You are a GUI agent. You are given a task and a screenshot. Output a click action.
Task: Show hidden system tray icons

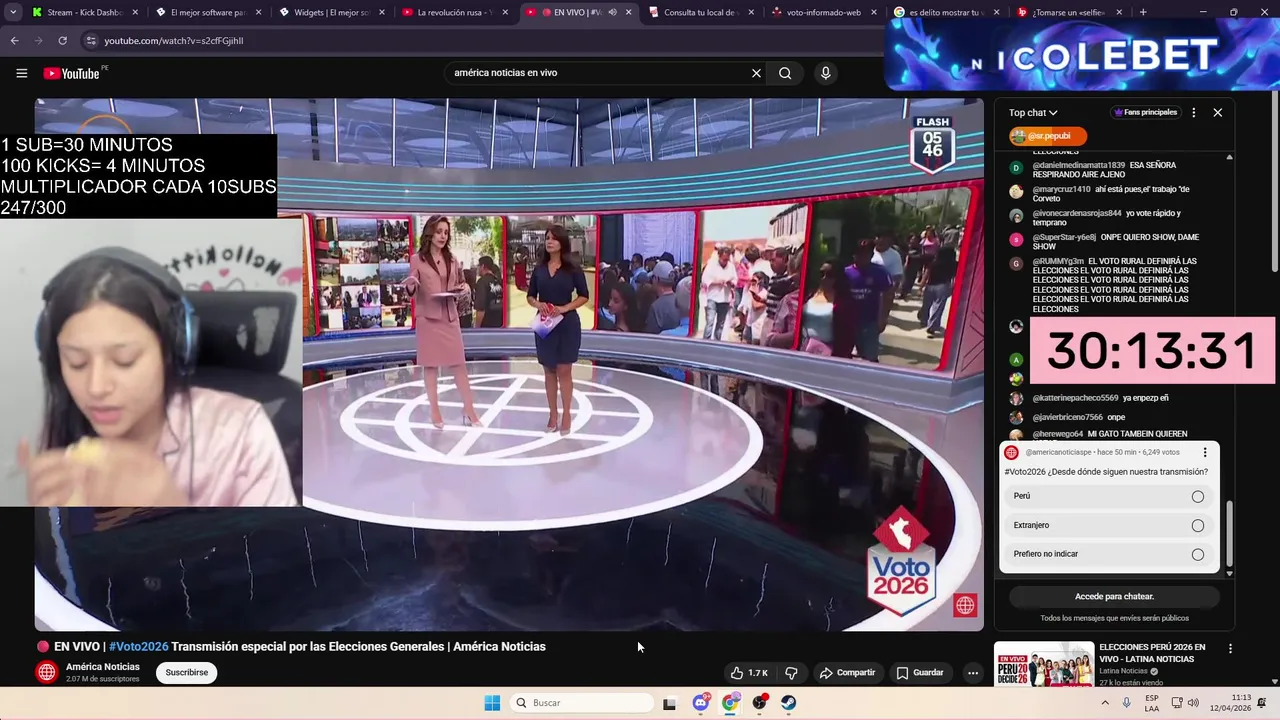pos(1104,703)
